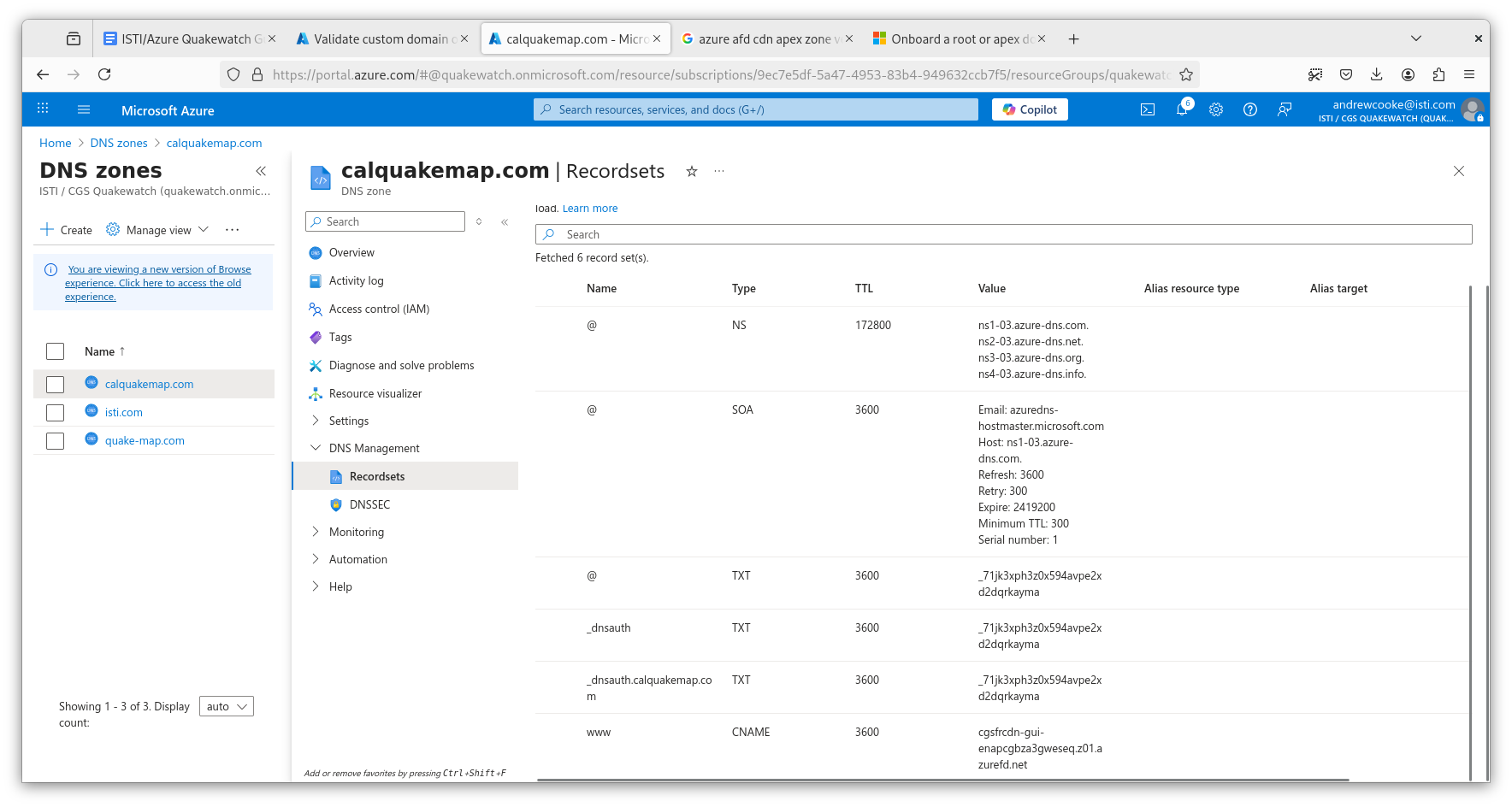
Task: Focus the resource menu Search field
Action: 385,221
